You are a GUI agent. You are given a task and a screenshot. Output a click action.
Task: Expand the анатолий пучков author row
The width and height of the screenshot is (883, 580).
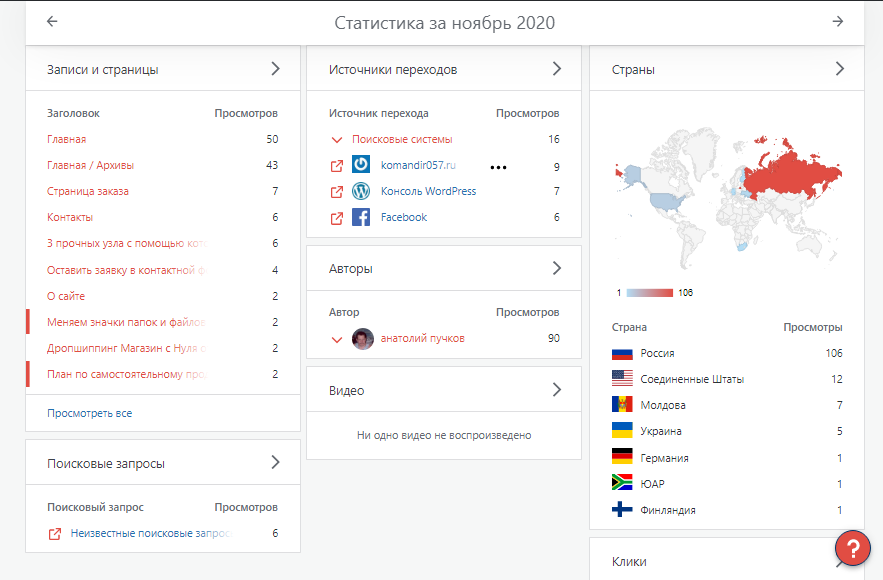click(x=337, y=340)
